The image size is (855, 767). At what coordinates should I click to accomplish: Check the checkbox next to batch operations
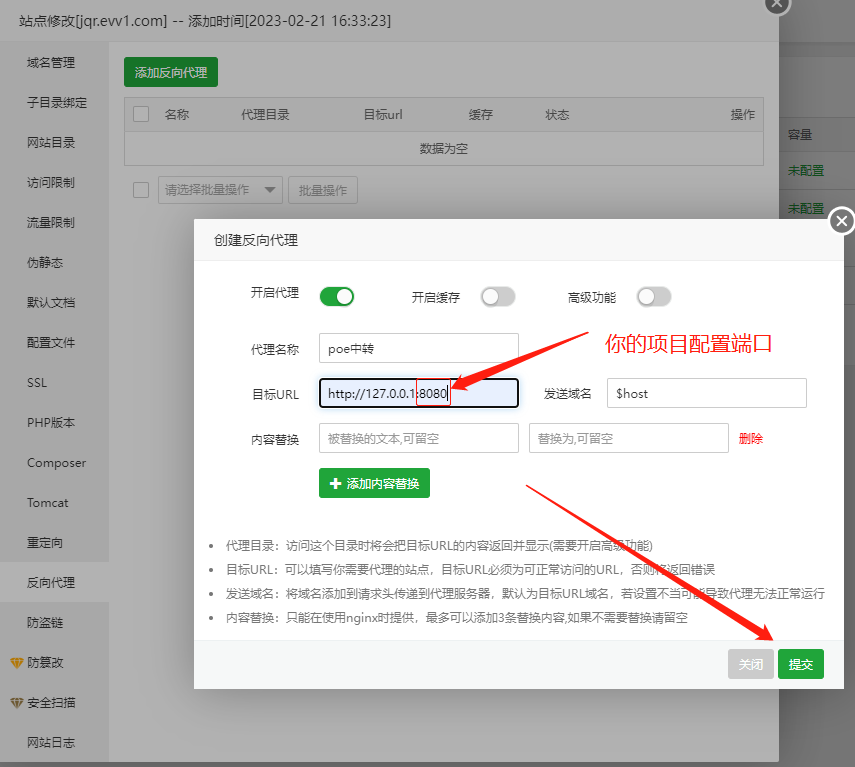coord(140,190)
